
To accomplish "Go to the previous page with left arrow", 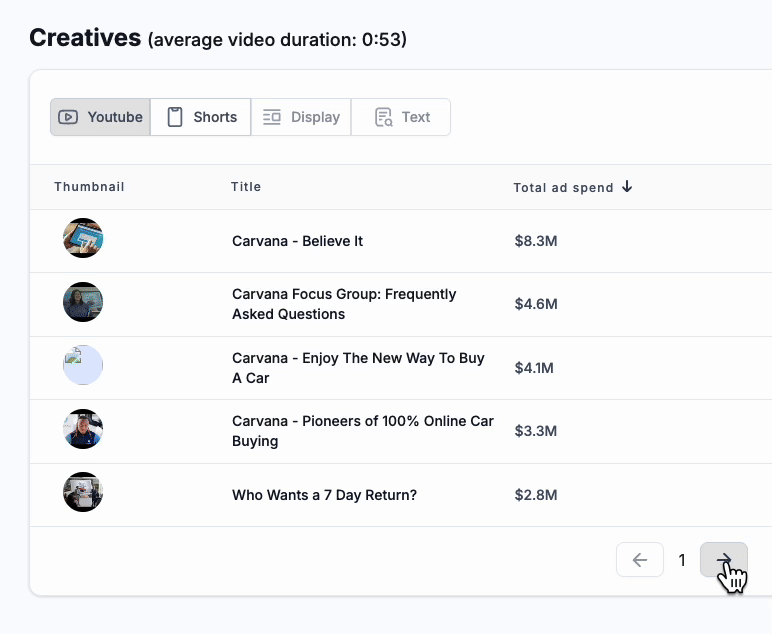I will (x=640, y=560).
